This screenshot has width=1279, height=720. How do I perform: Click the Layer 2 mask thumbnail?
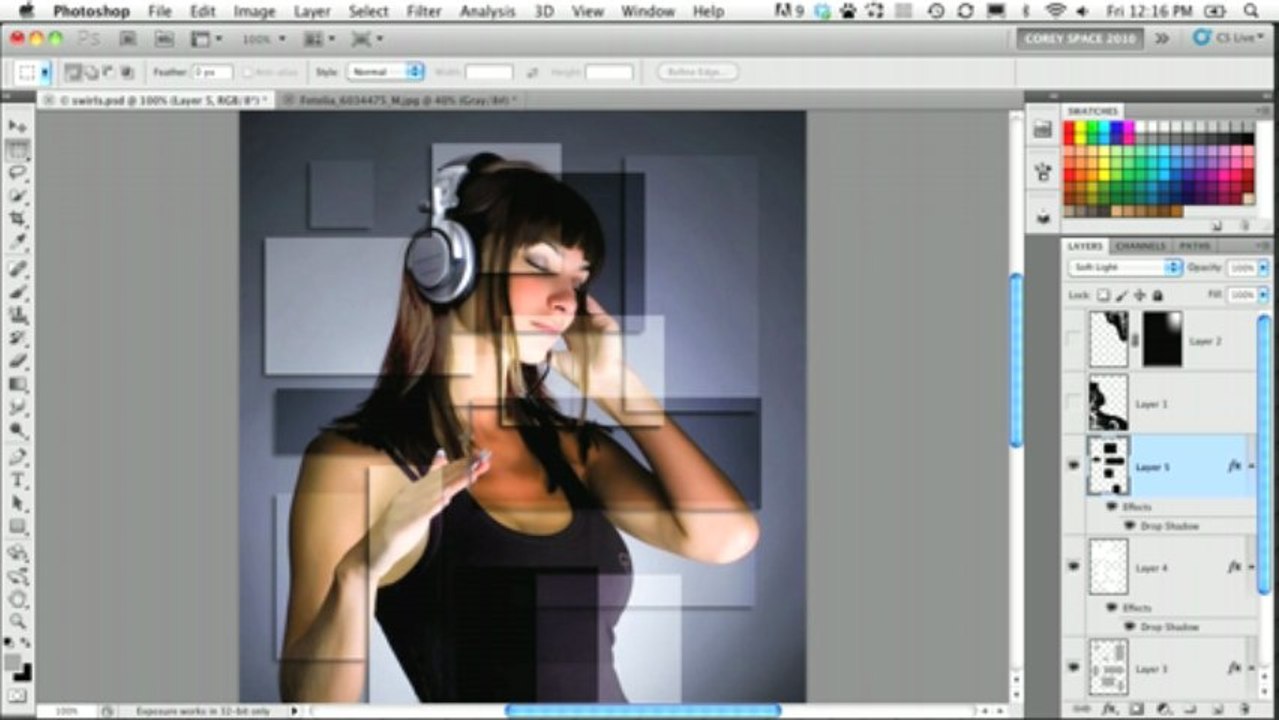[1162, 339]
